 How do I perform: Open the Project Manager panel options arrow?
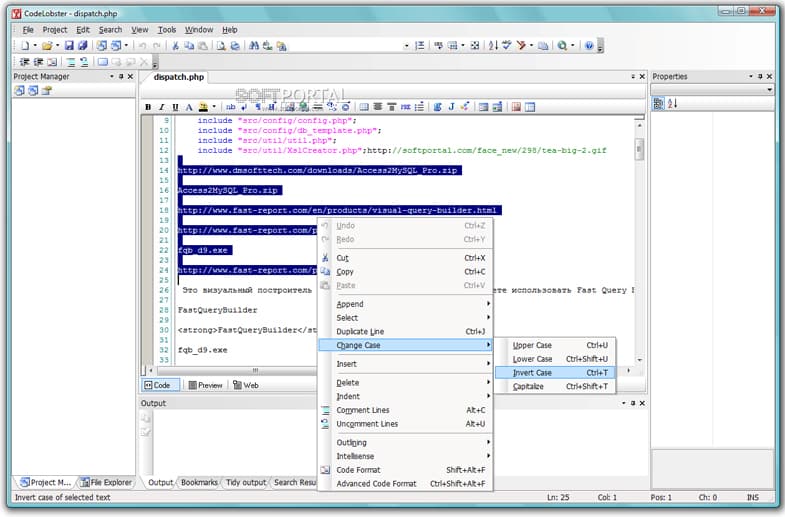pos(112,77)
